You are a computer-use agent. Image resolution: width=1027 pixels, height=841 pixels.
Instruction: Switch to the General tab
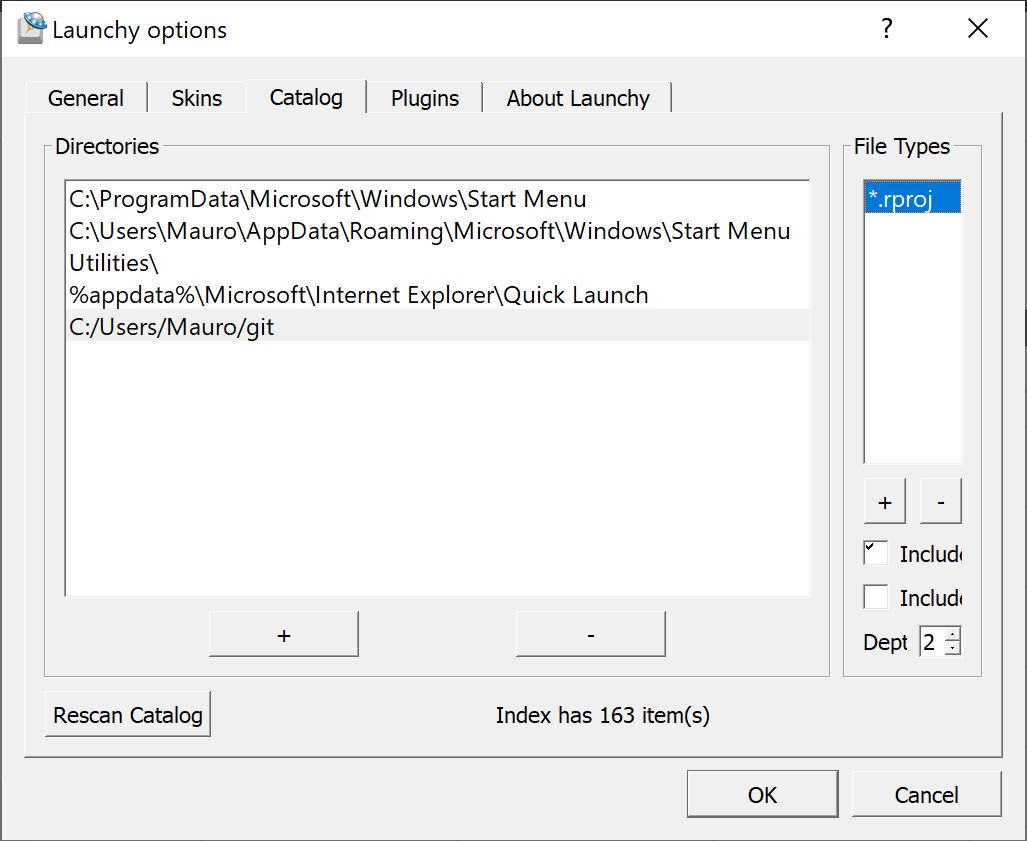86,98
